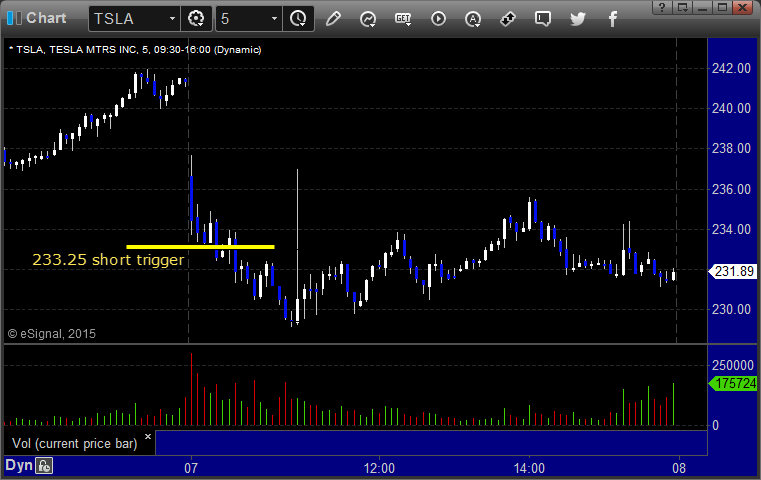Image resolution: width=761 pixels, height=480 pixels.
Task: Open the comment bubble icon
Action: point(543,19)
